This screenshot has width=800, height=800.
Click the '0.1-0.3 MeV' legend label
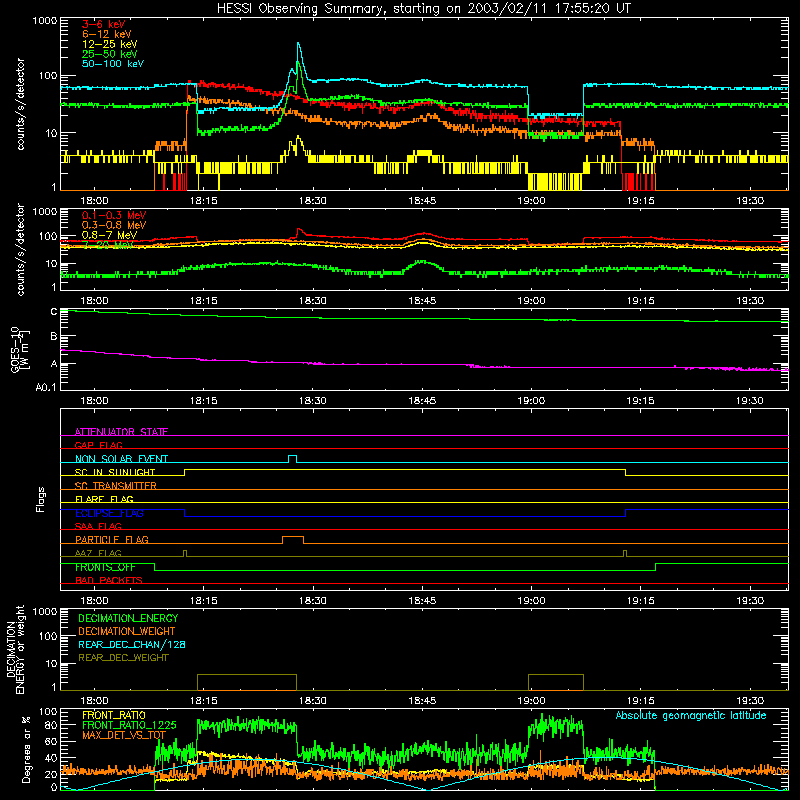point(114,215)
